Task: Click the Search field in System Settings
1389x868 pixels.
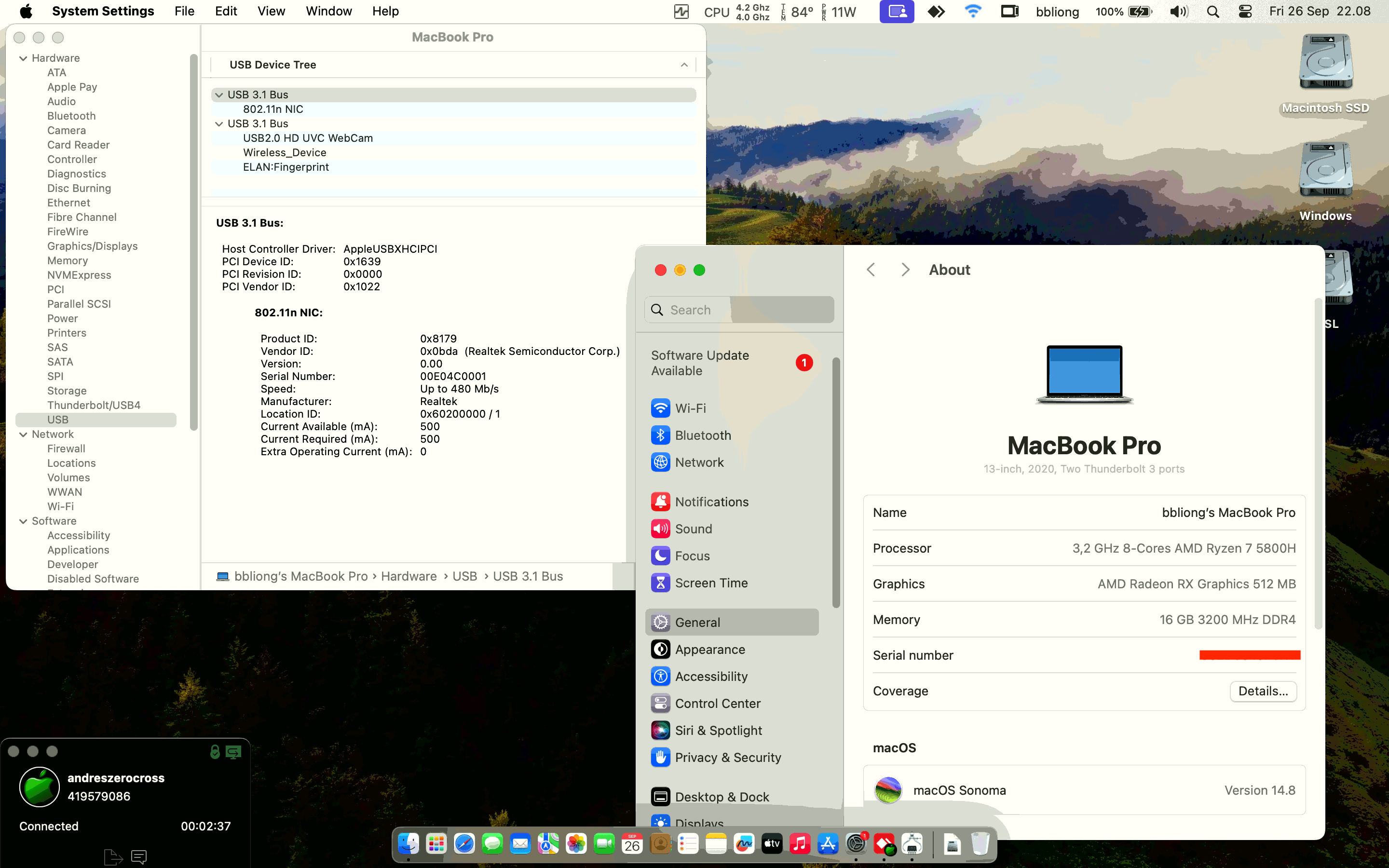Action: 739,310
